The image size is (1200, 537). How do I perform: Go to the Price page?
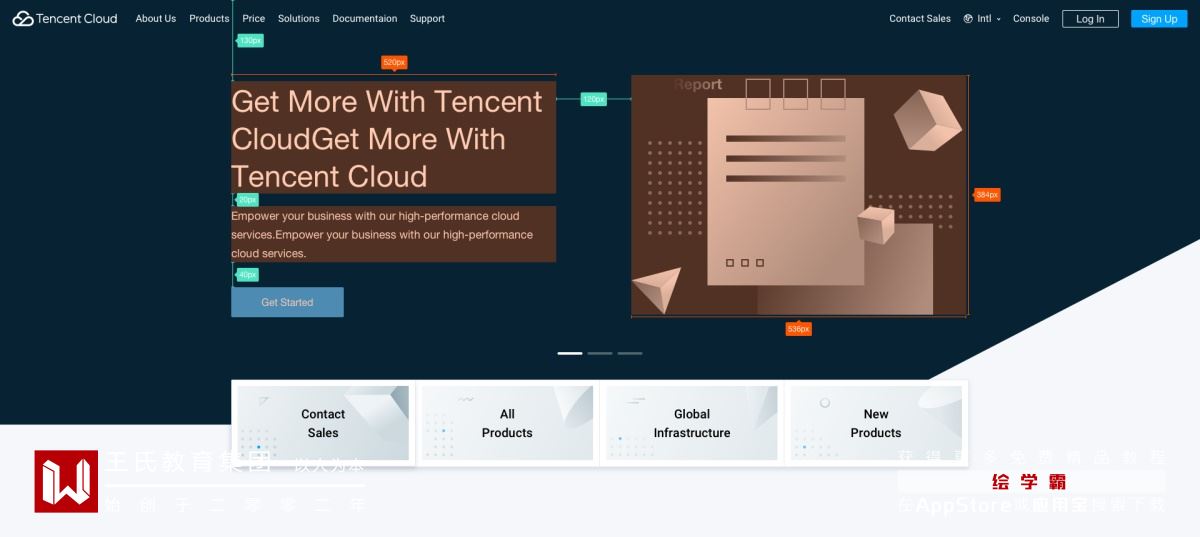click(x=254, y=18)
